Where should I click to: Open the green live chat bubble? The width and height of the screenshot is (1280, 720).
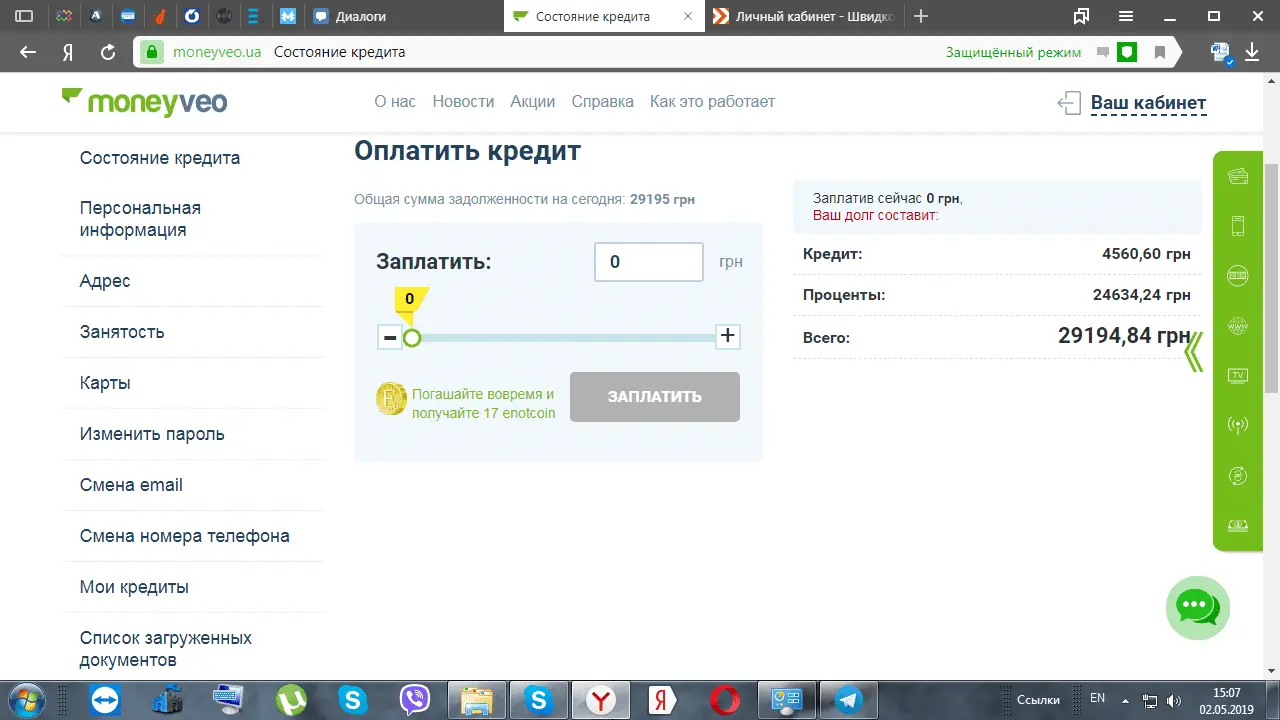click(1197, 607)
